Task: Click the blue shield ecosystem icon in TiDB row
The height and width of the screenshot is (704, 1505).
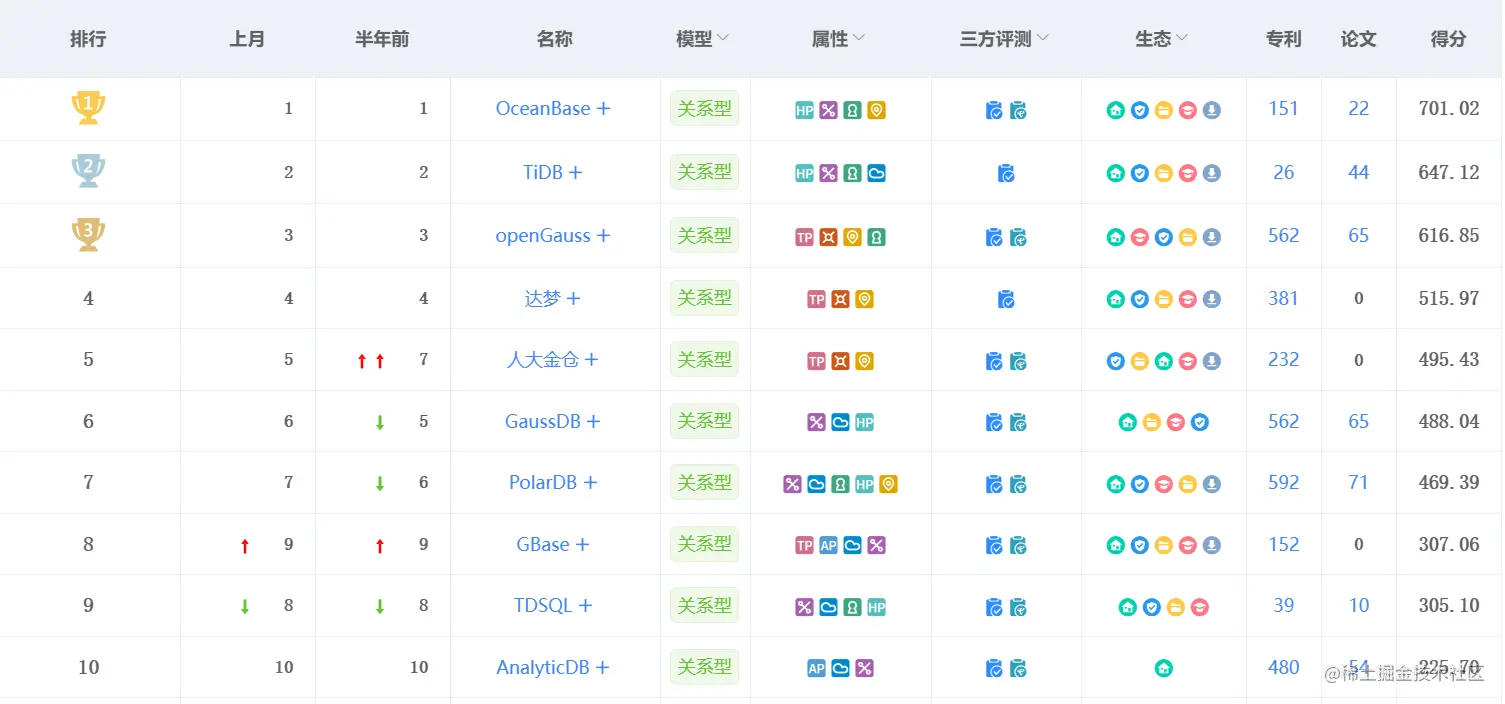Action: (1139, 173)
